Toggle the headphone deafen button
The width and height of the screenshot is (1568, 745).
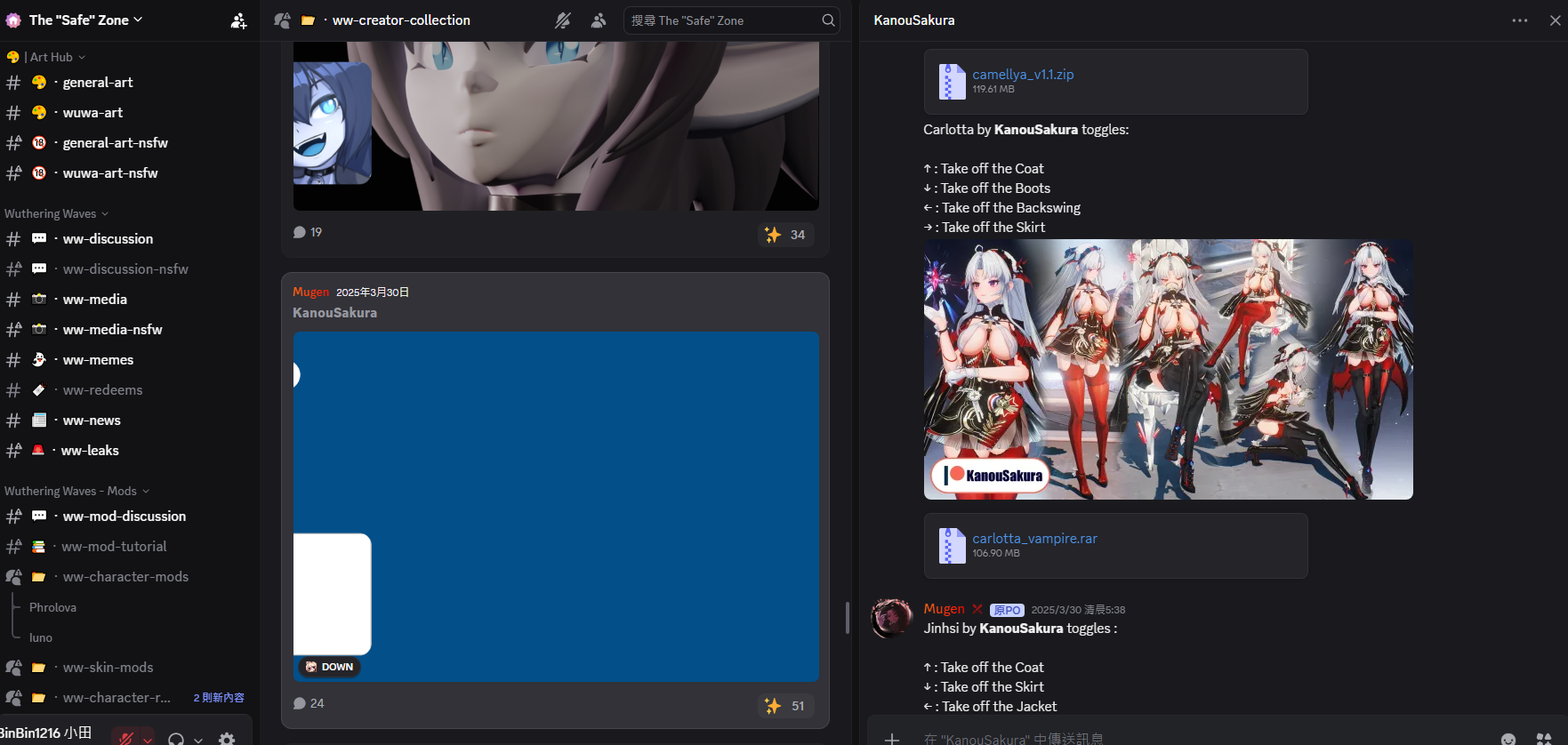point(176,739)
